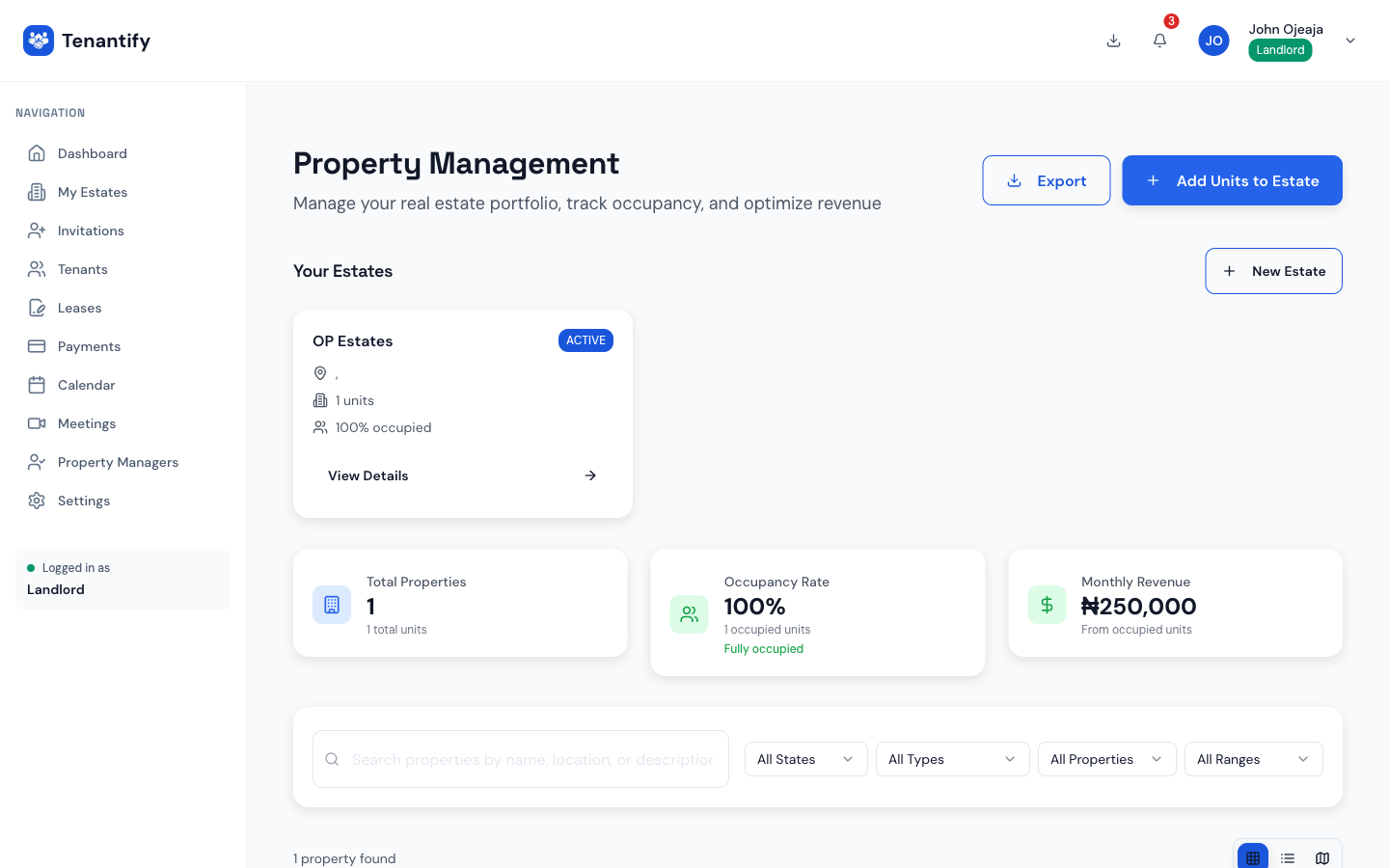Click the download icon in header
This screenshot has height=868, width=1389.
[x=1113, y=41]
